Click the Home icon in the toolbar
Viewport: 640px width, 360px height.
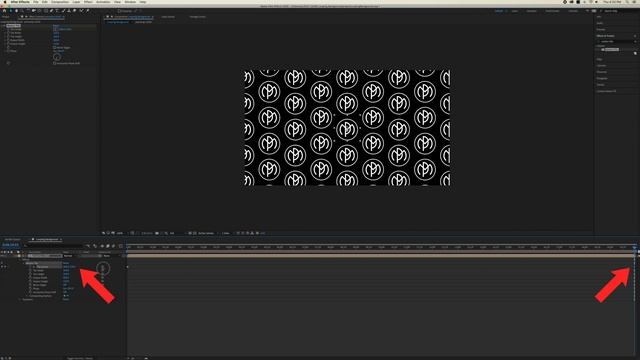coord(4,11)
